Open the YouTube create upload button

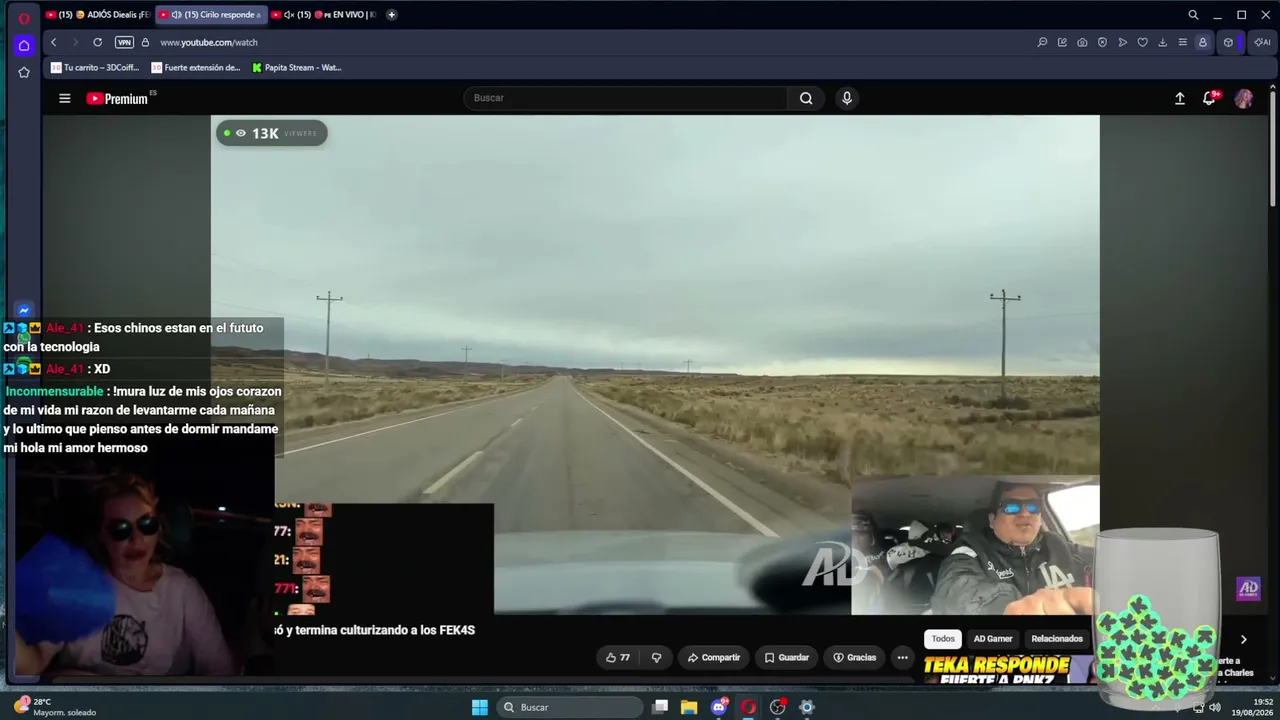click(x=1180, y=98)
